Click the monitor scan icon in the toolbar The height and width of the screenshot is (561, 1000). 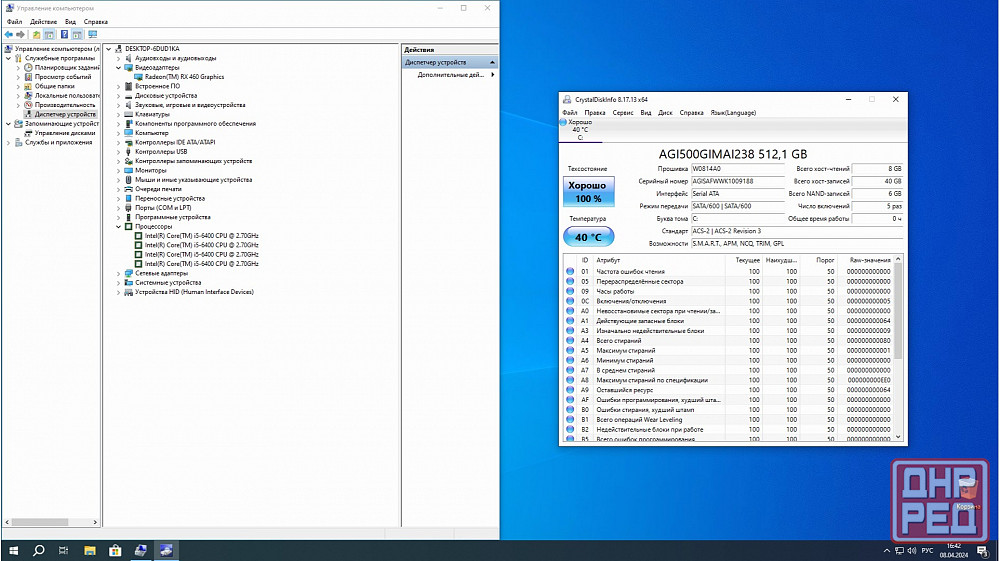[x=92, y=34]
